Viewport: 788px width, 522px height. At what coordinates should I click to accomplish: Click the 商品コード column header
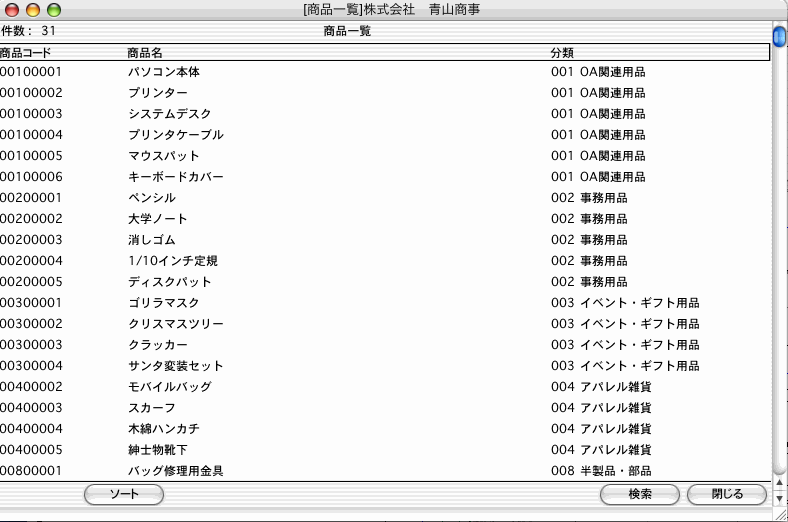click(x=26, y=52)
